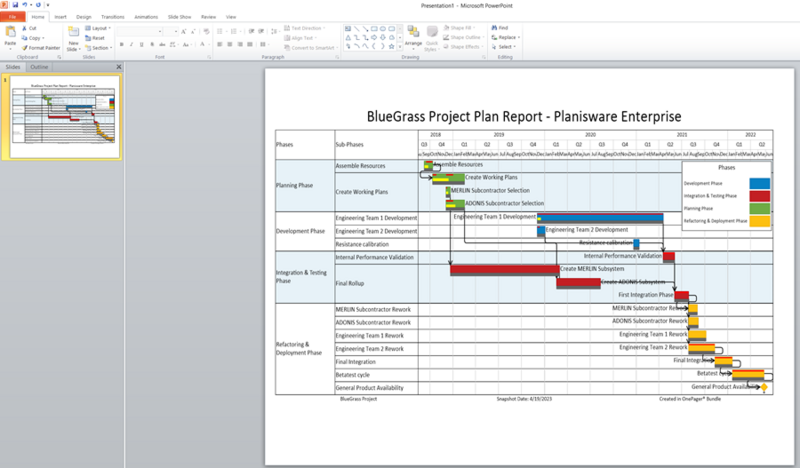Open the File tab
The height and width of the screenshot is (468, 800).
(12, 17)
